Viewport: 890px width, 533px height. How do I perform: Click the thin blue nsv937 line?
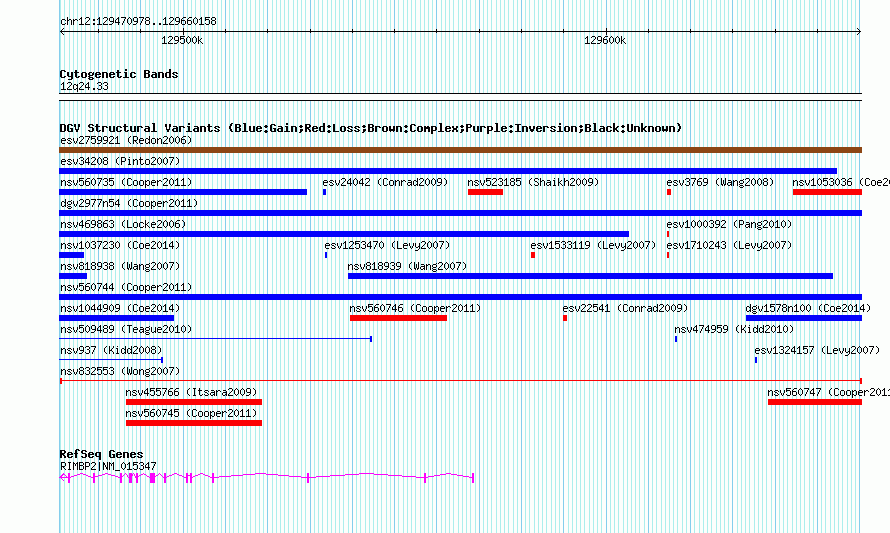pos(111,360)
